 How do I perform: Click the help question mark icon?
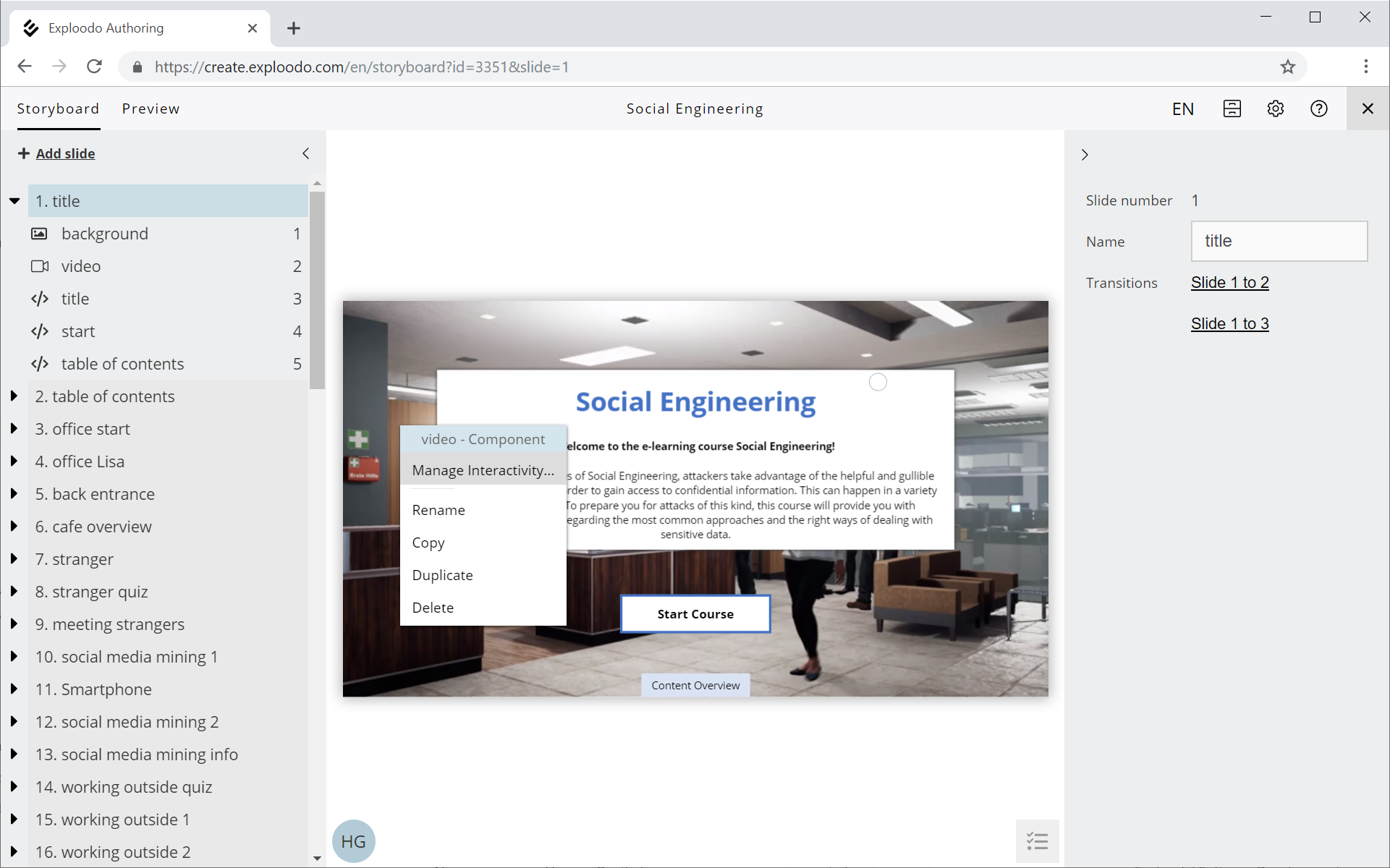[1318, 109]
